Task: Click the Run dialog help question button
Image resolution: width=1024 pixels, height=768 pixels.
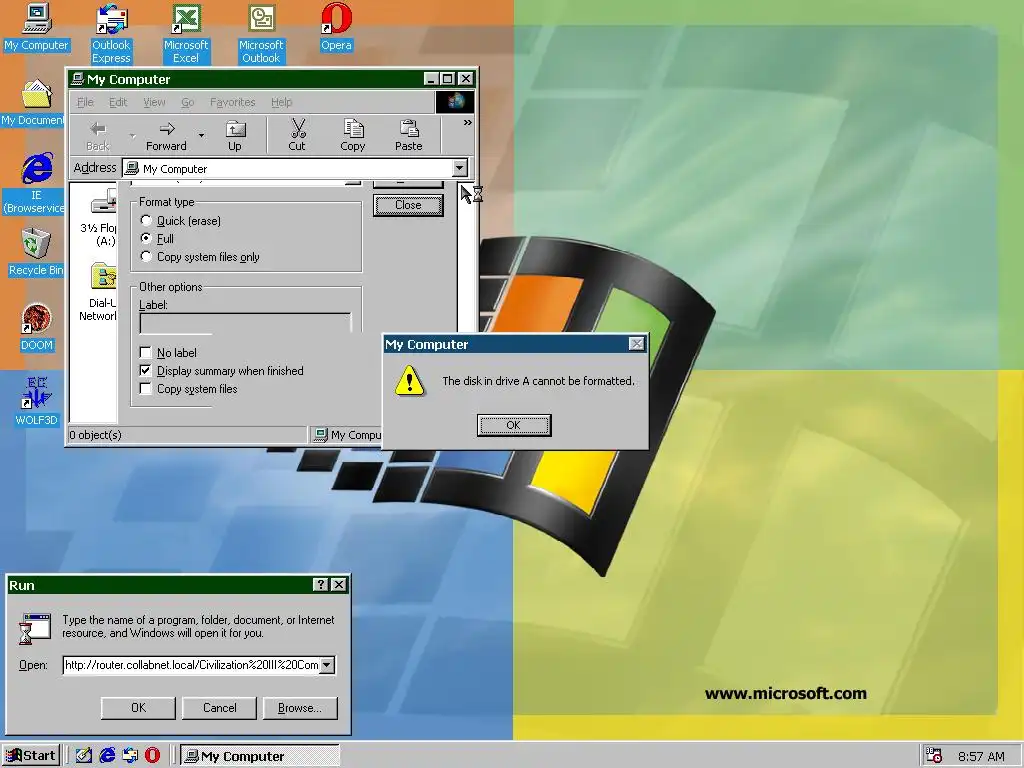Action: point(321,585)
